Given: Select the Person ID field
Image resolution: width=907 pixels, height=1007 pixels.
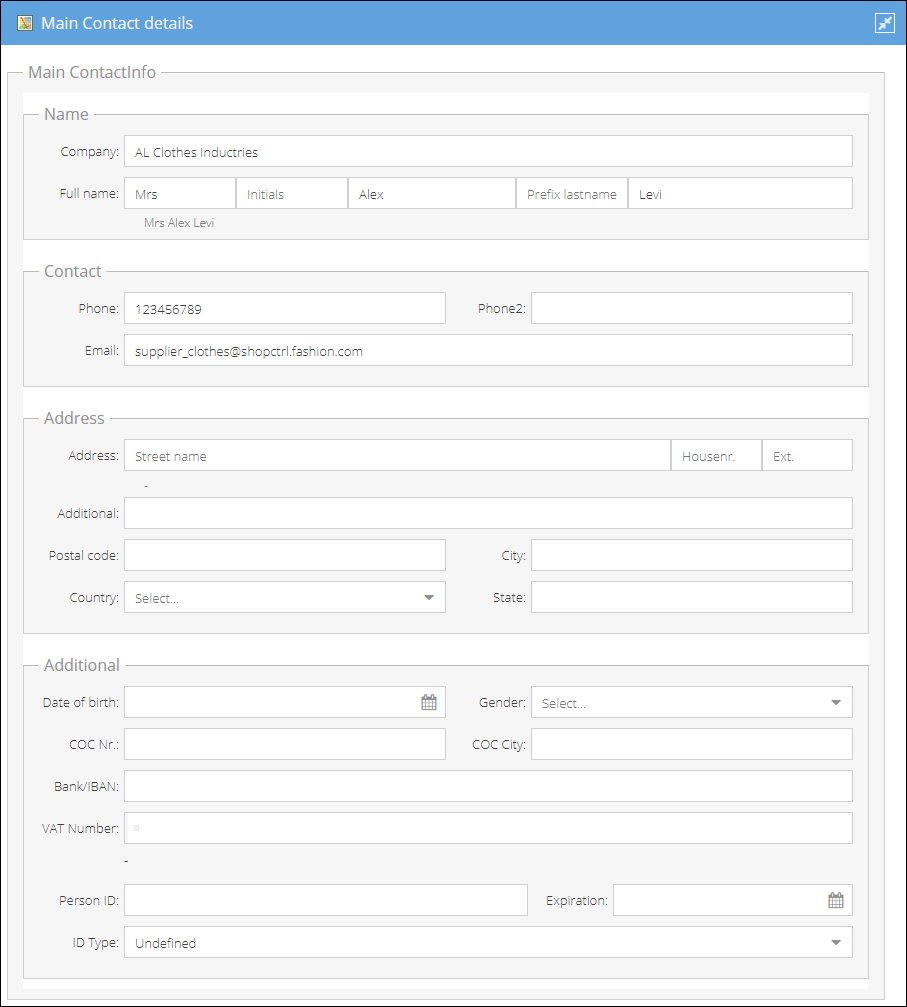Looking at the screenshot, I should (326, 900).
